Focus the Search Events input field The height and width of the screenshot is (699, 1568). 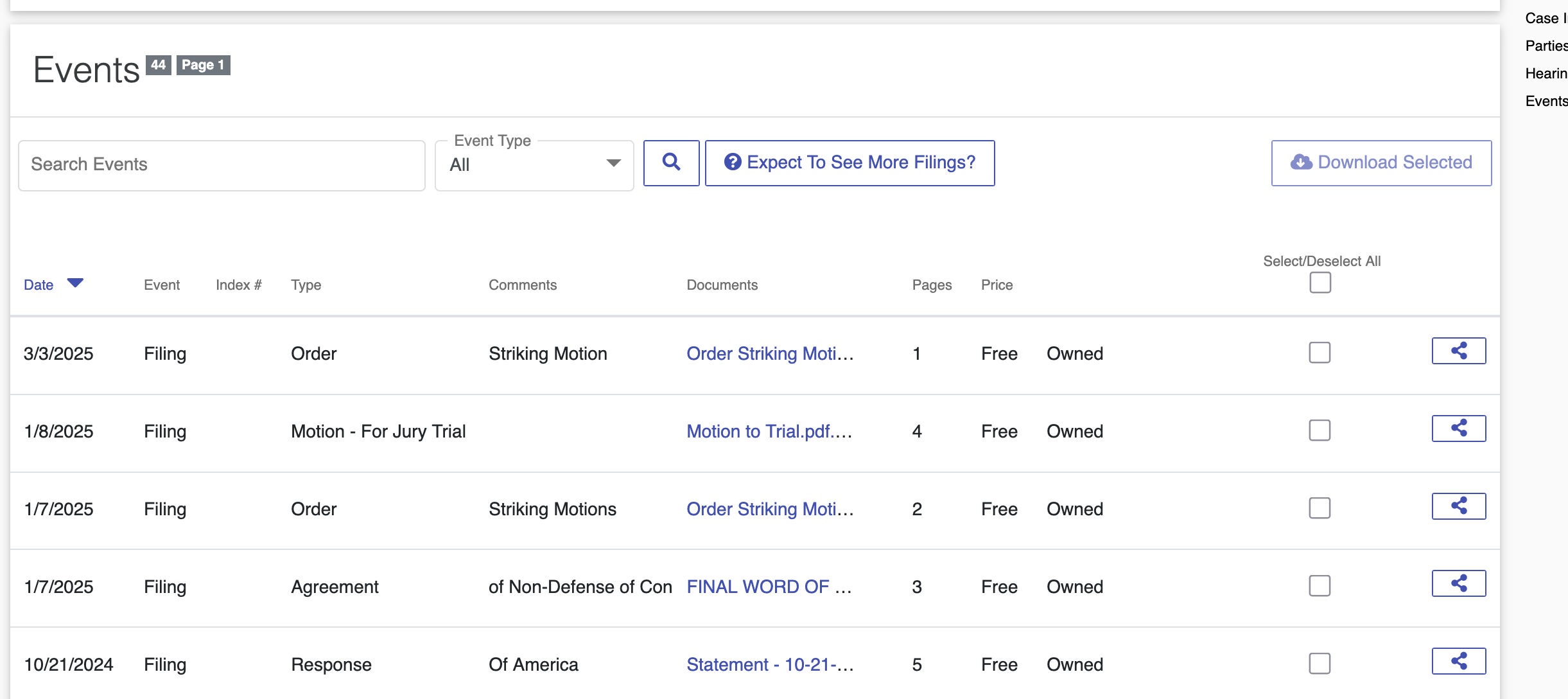(x=222, y=165)
